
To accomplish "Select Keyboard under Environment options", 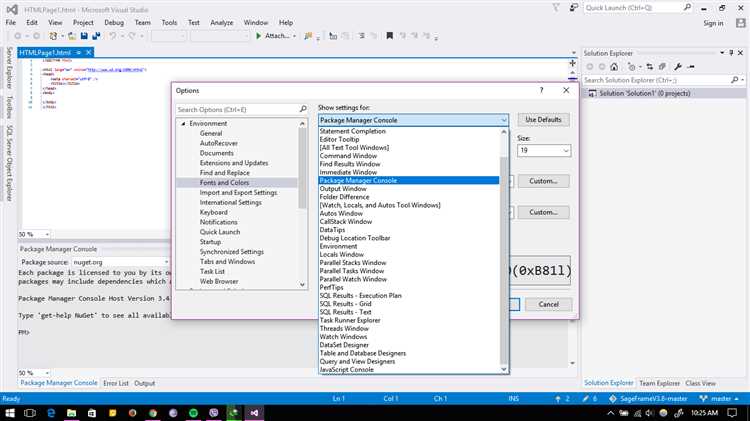I will click(x=213, y=212).
